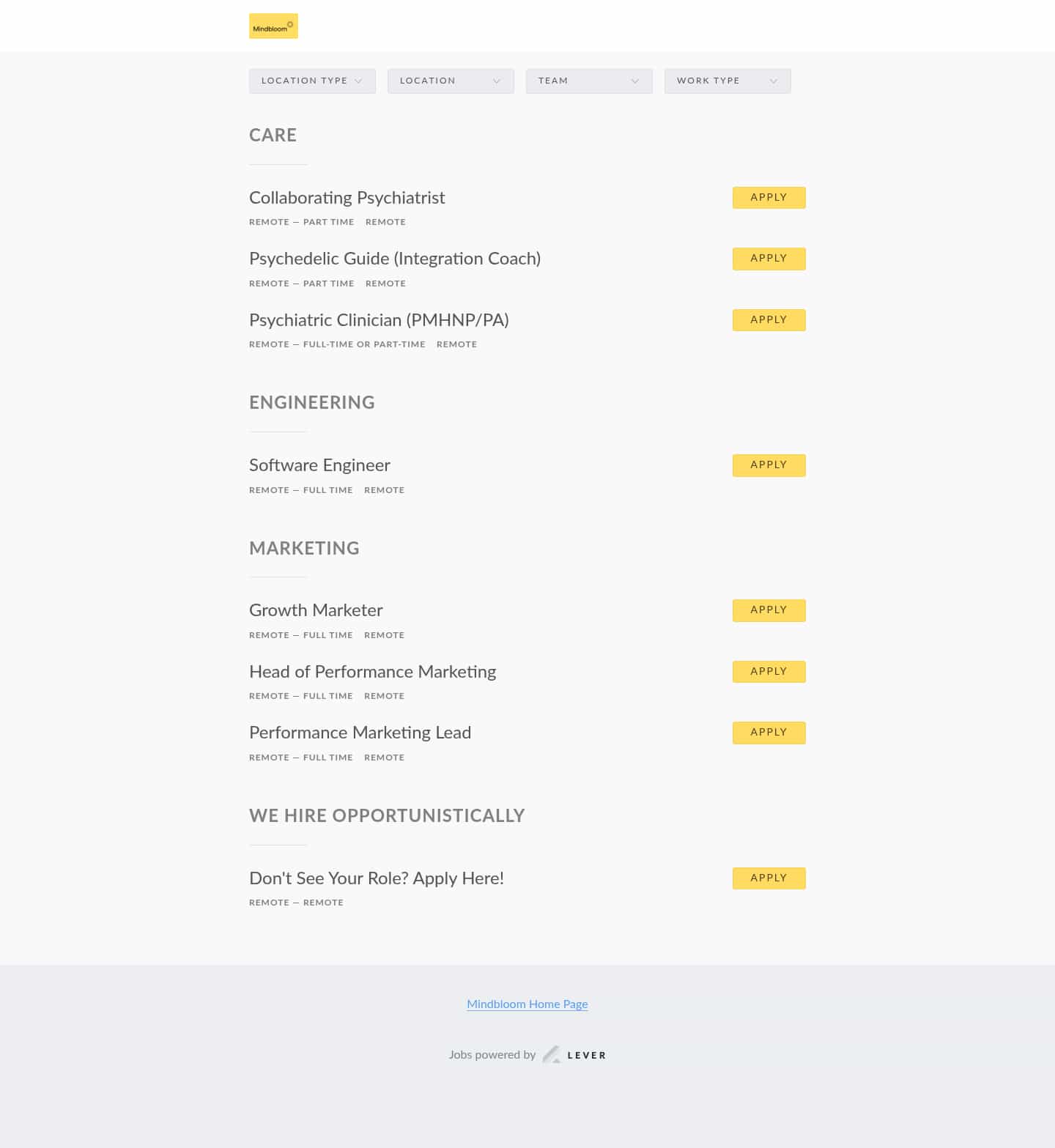Click the Collaborating Psychiatrist job title
This screenshot has width=1055, height=1148.
click(347, 198)
